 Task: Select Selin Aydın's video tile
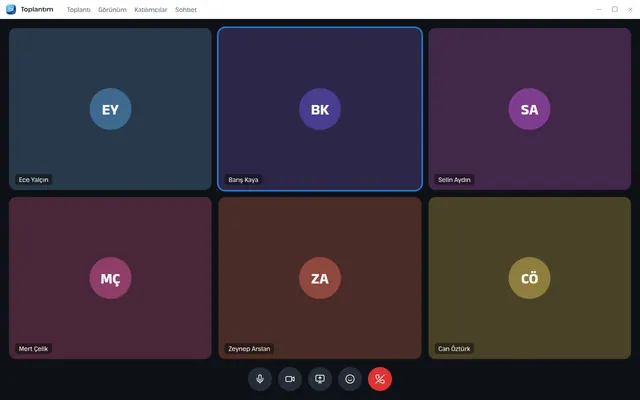click(529, 109)
